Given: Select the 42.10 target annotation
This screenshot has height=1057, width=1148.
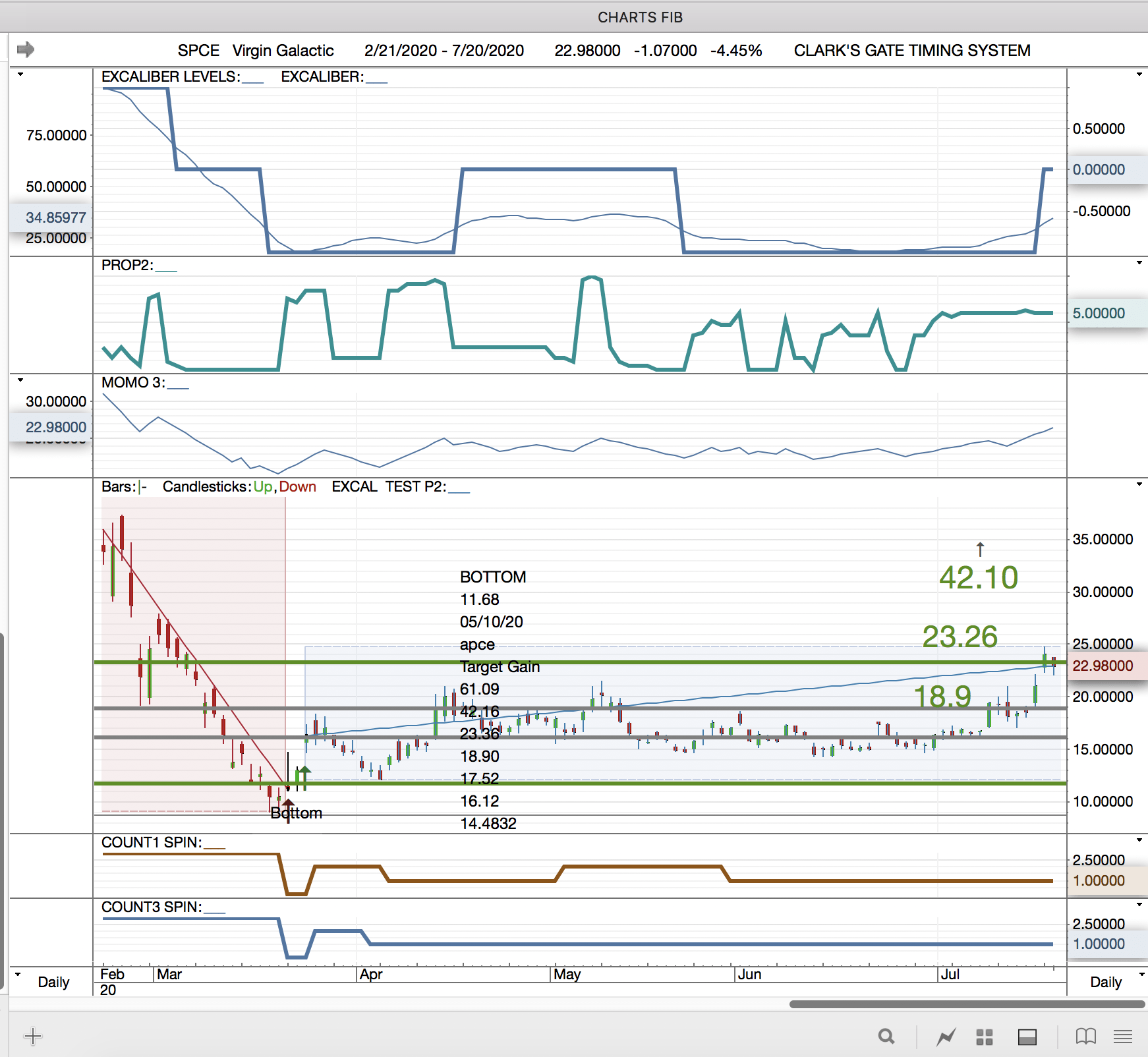Looking at the screenshot, I should (x=979, y=578).
